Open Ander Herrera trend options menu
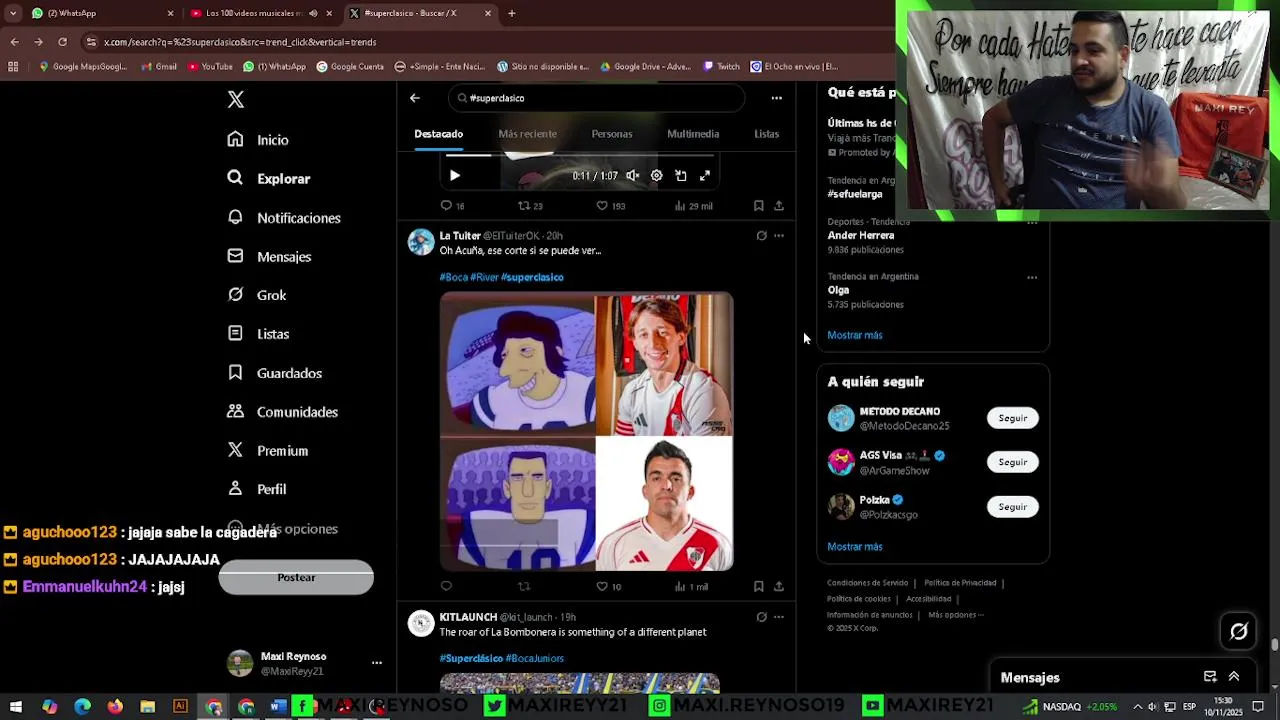 click(x=1032, y=223)
